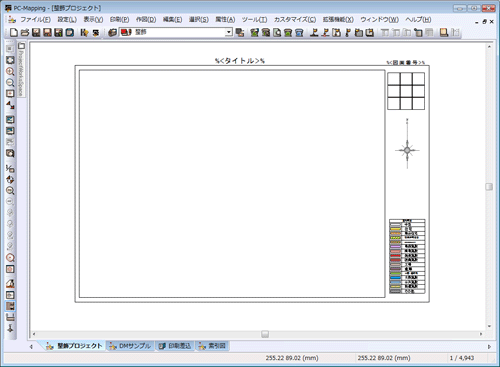Click the Open folder icon in toolbar
500x367 pixels.
(25, 32)
